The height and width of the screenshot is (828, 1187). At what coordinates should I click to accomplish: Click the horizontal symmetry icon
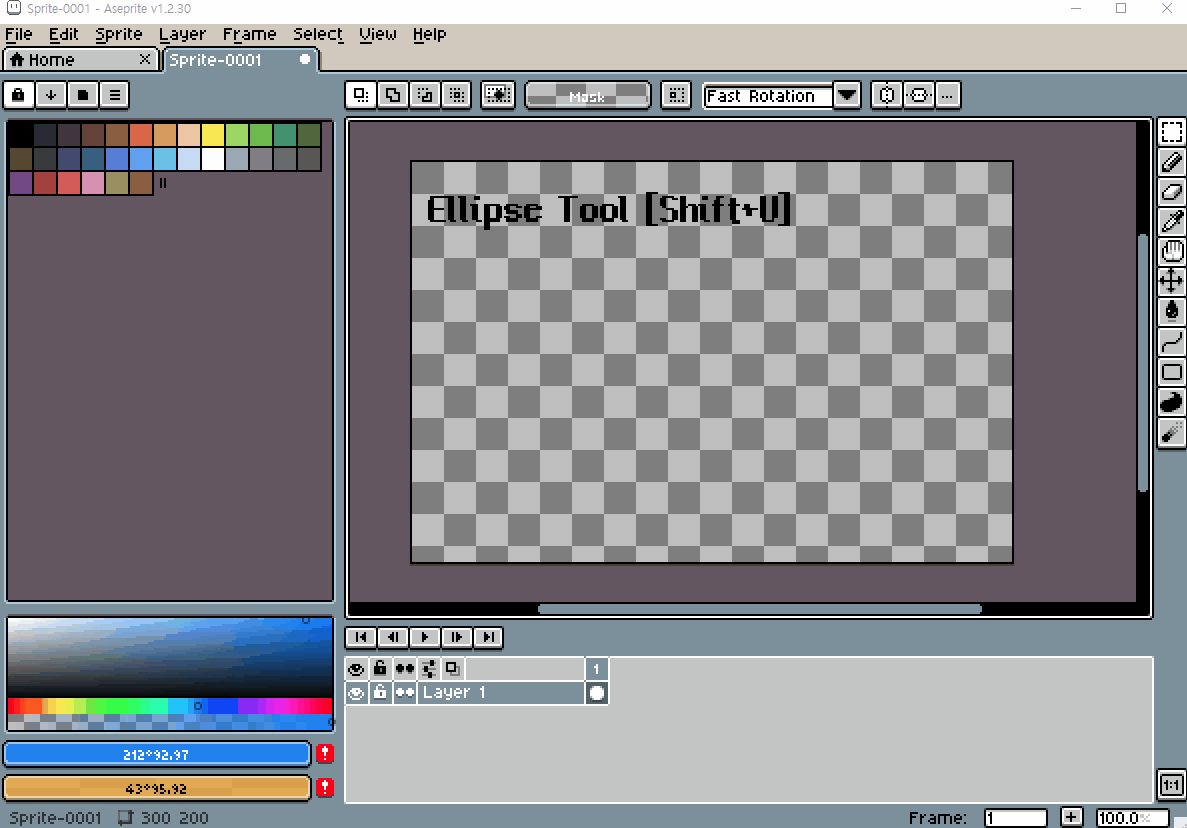pyautogui.click(x=918, y=95)
